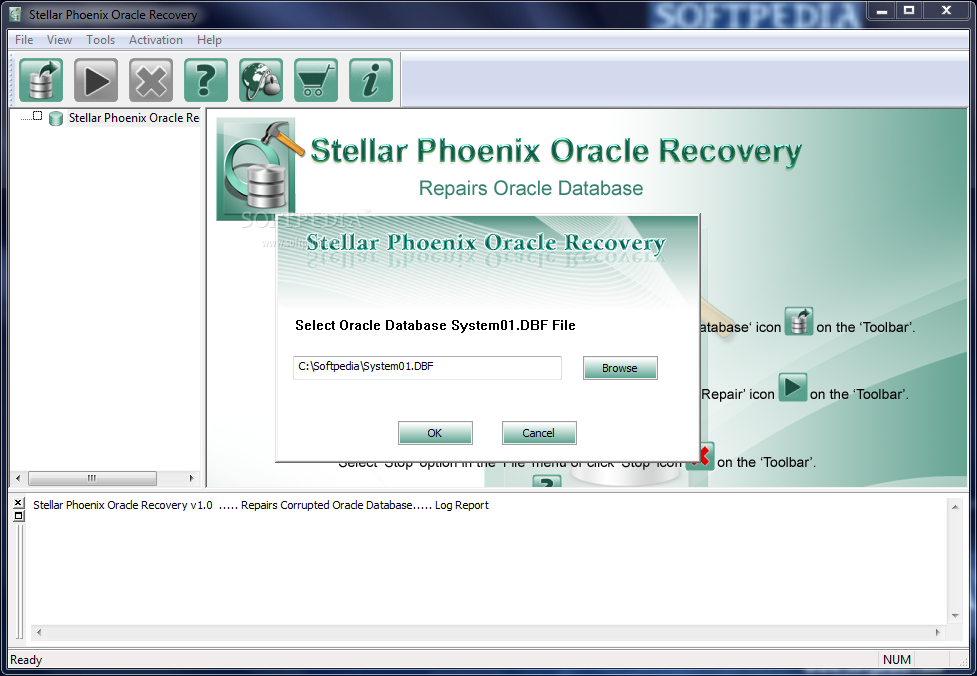Open the Activation menu
The height and width of the screenshot is (676, 977).
156,40
